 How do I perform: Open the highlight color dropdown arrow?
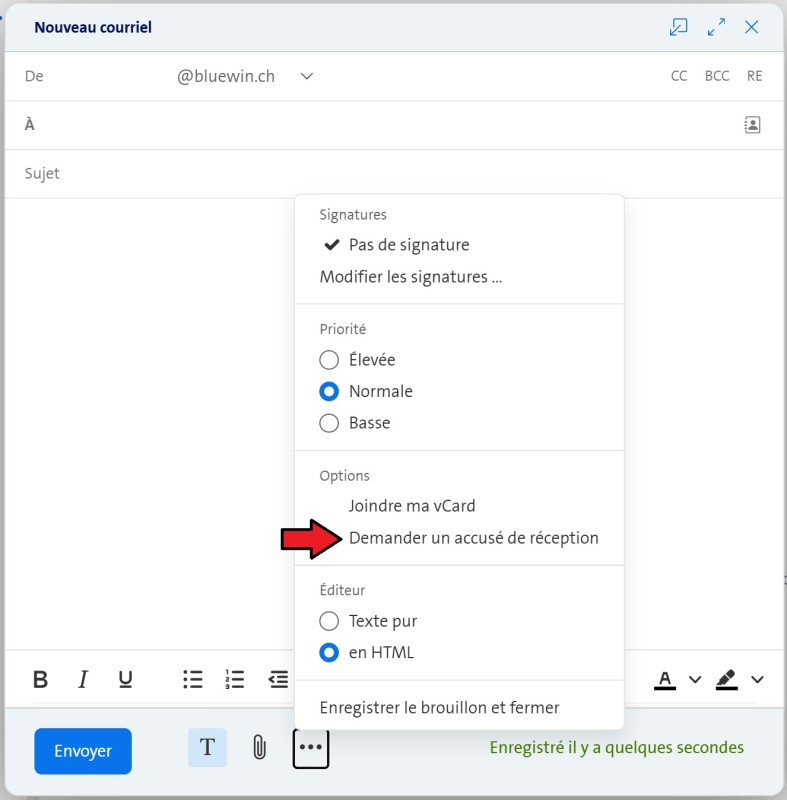(x=757, y=680)
